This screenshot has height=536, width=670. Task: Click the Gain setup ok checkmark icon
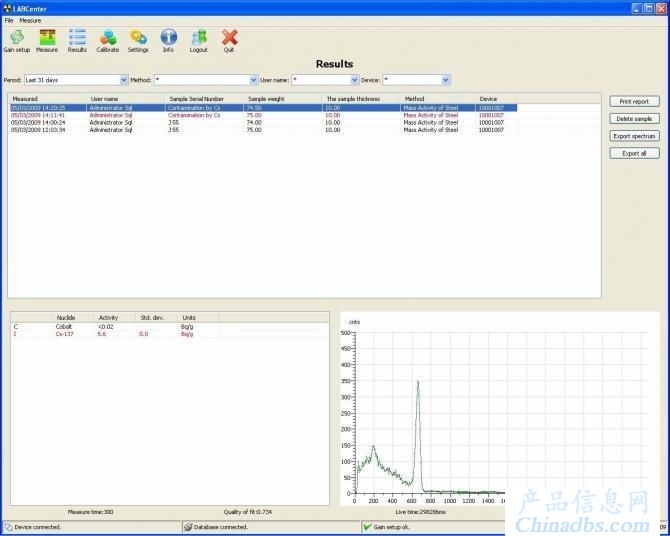(367, 527)
